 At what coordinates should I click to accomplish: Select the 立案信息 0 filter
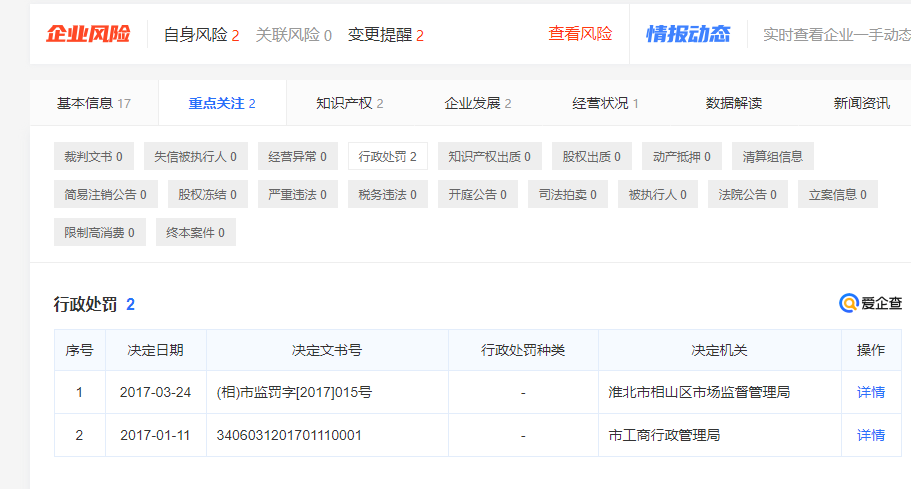[x=838, y=195]
